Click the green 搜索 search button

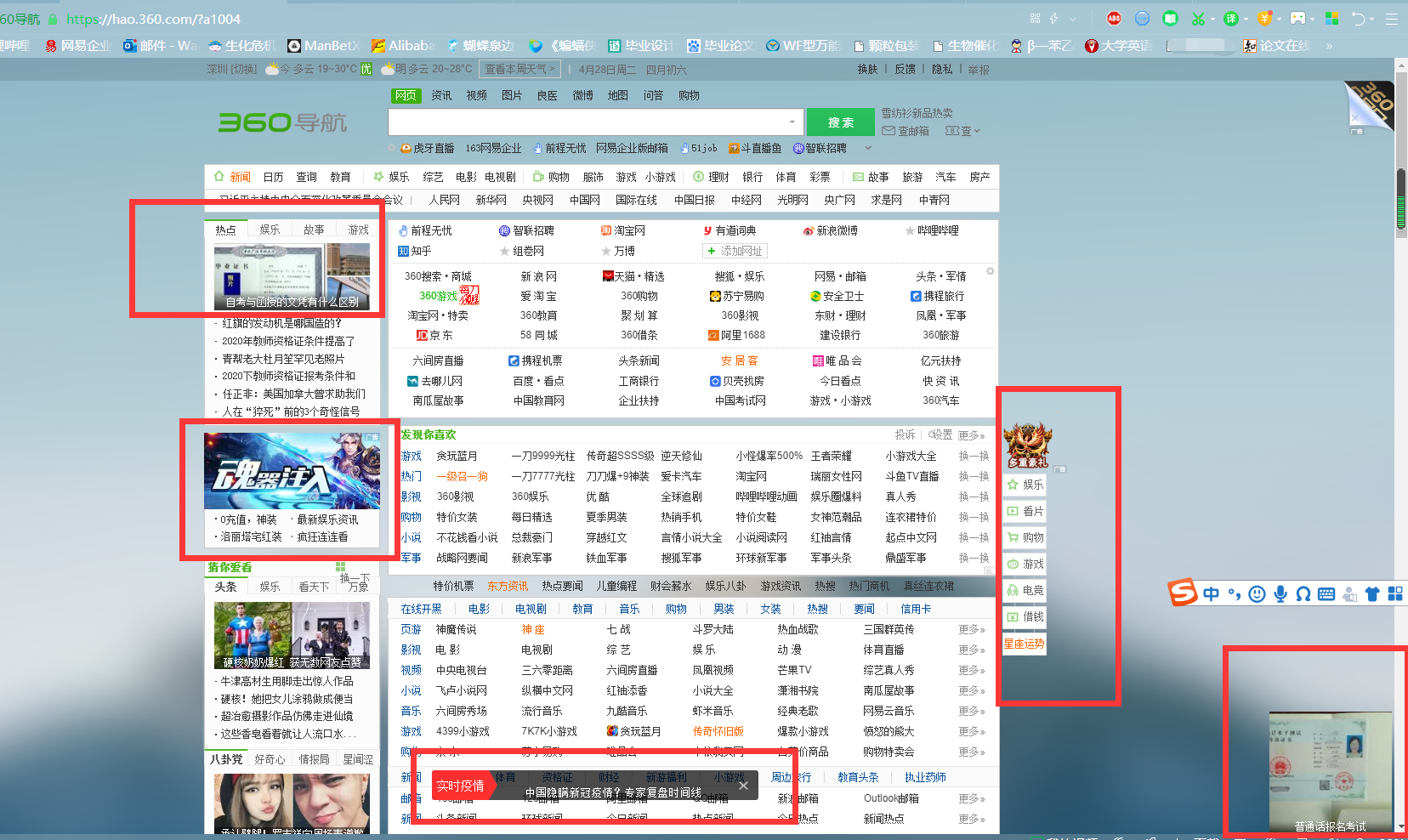point(841,122)
